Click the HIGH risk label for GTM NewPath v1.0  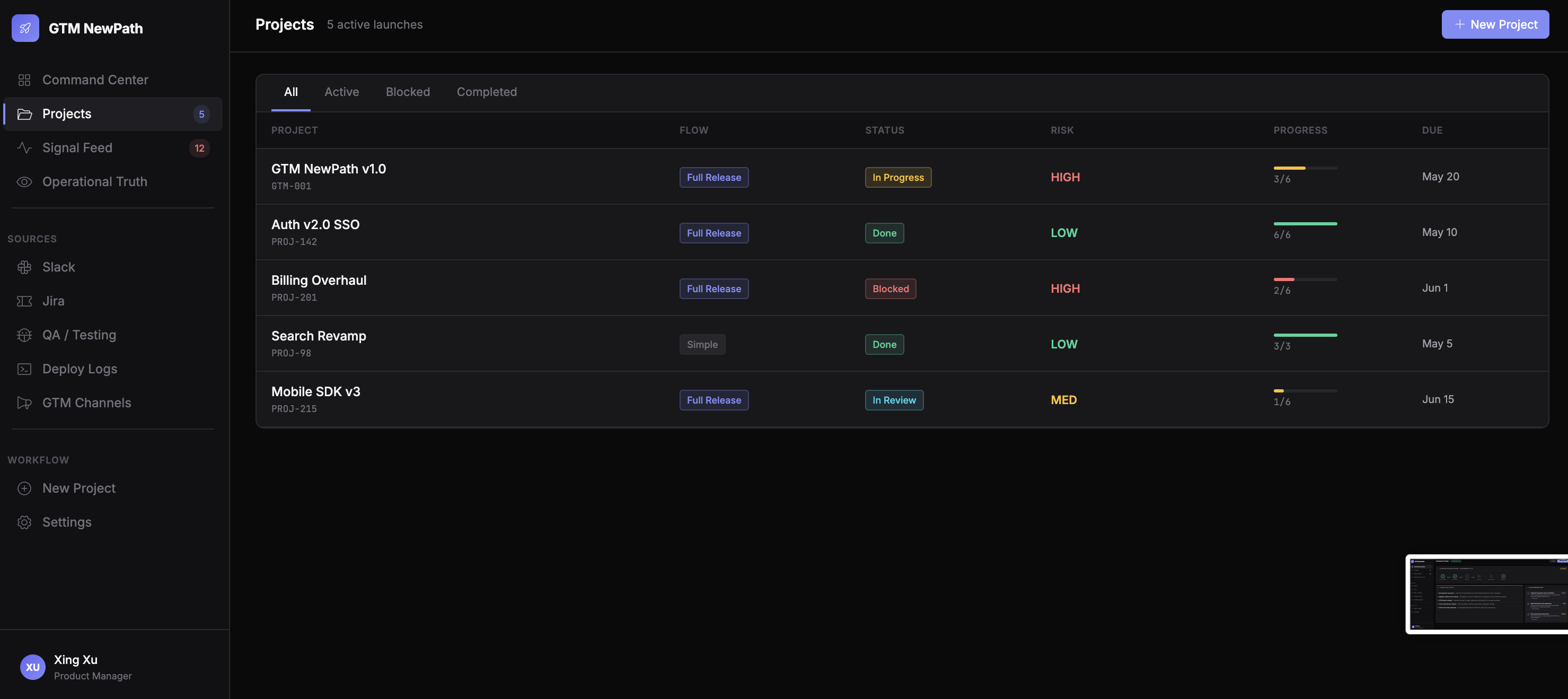(1065, 177)
